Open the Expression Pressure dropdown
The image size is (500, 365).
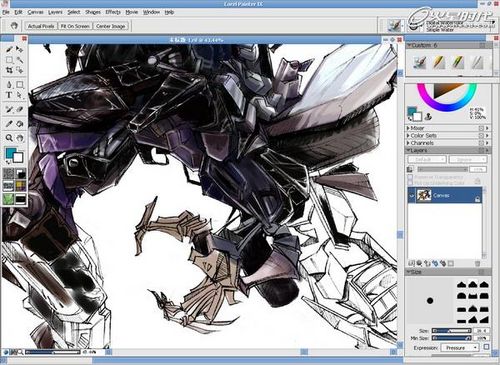coord(460,348)
